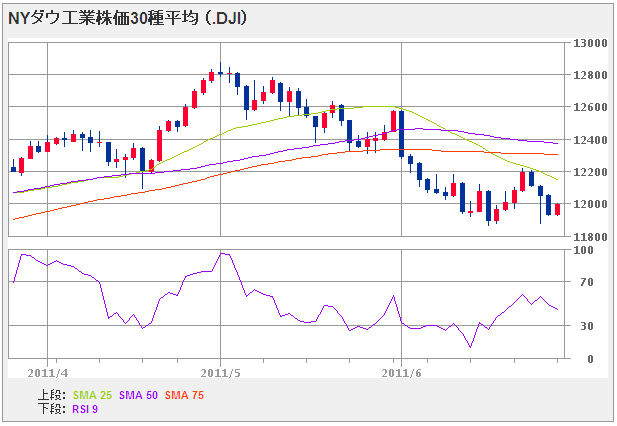Screen dimensions: 617x426
Task: Click the chart title NYダウ工業株価30種平均 (.DJI)
Action: (x=127, y=18)
